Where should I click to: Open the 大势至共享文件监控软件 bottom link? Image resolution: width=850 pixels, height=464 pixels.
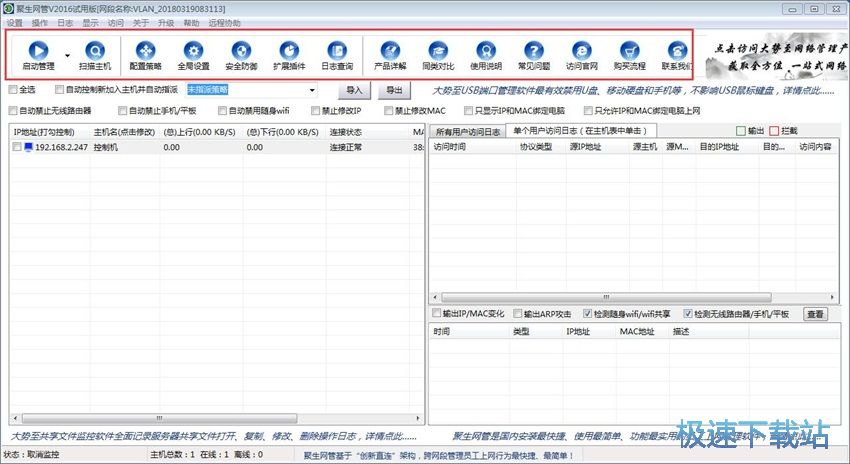pos(214,436)
